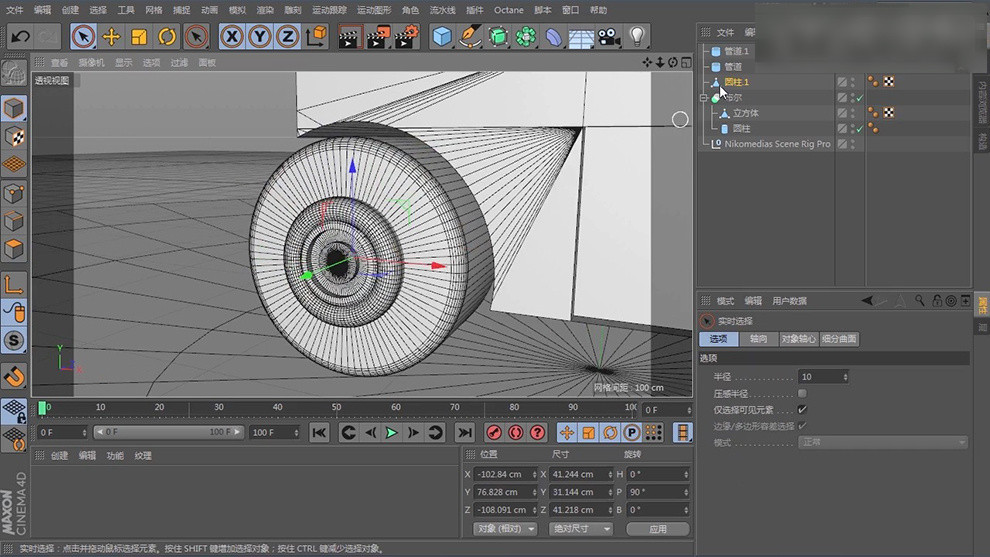The width and height of the screenshot is (990, 557).
Task: Open the 绝对尺寸 size dropdown
Action: tap(582, 528)
